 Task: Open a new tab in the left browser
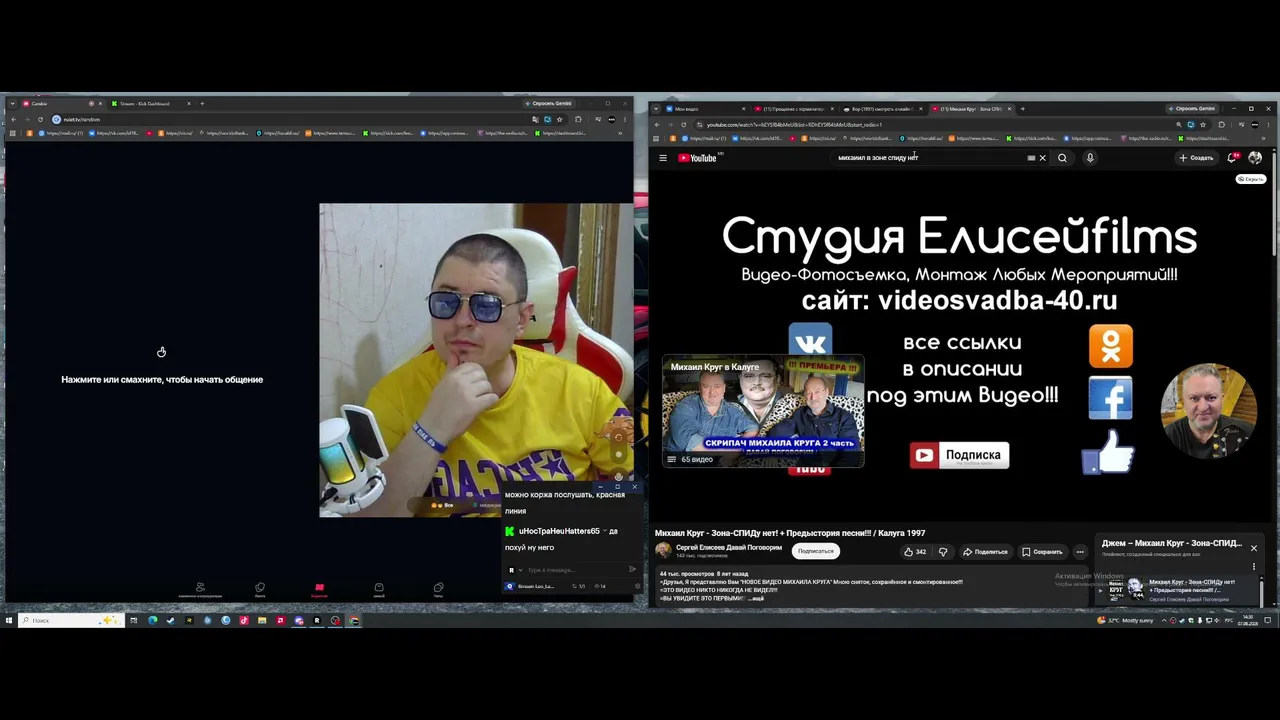coord(202,103)
